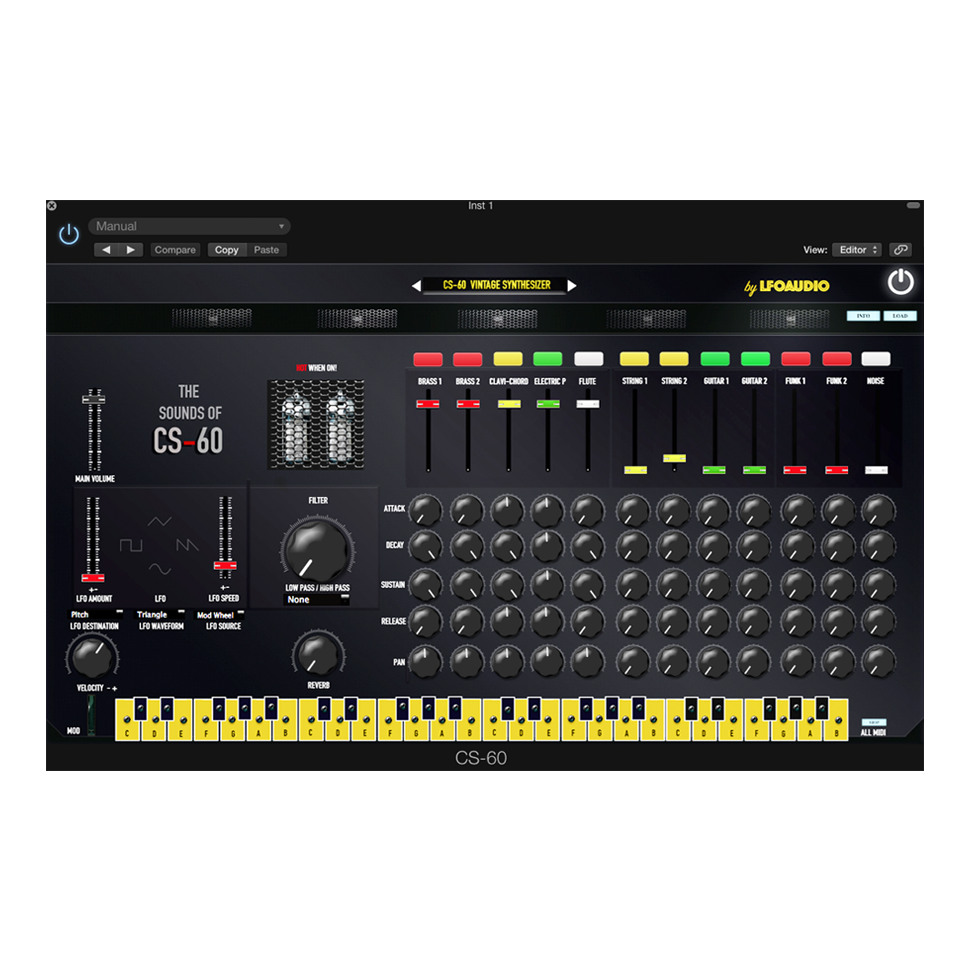Viewport: 972px width, 972px height.
Task: Go to previous preset with left arrow
Action: click(106, 250)
